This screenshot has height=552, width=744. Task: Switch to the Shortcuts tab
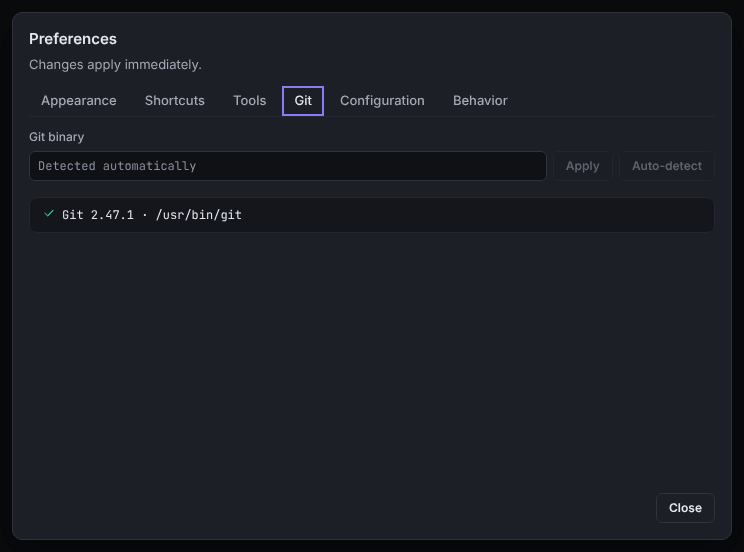175,101
